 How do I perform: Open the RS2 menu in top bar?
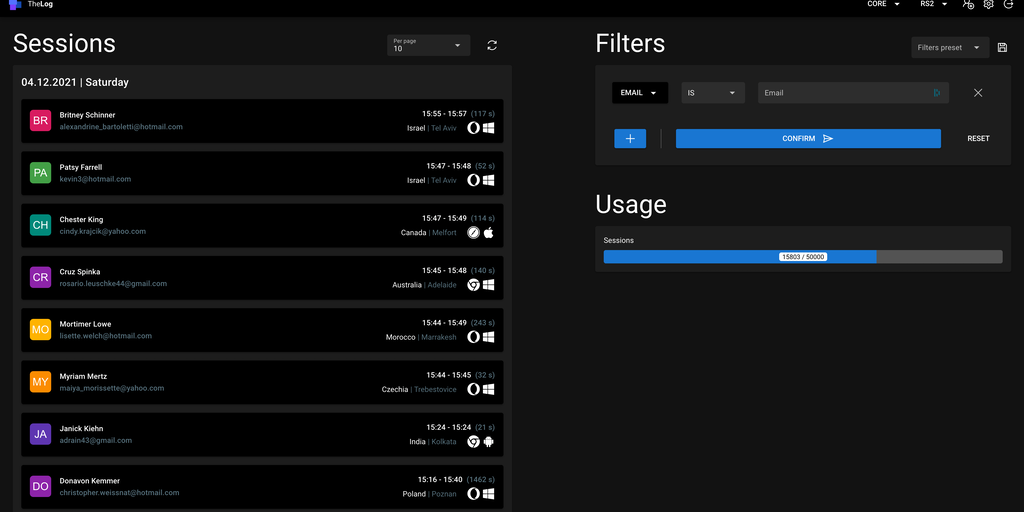[x=933, y=5]
